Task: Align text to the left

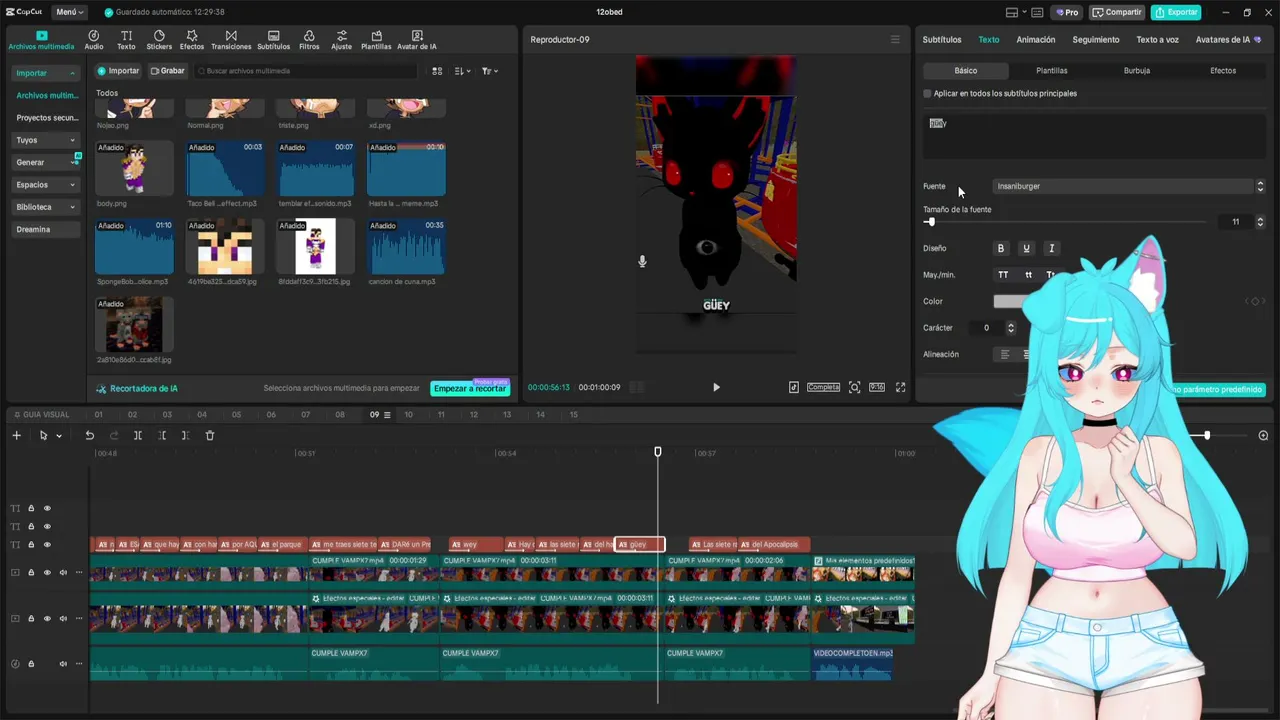Action: (x=1005, y=354)
